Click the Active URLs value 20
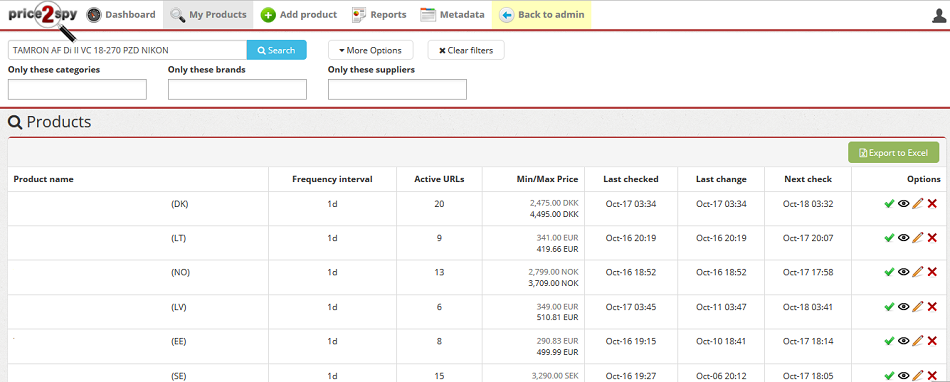 (439, 204)
